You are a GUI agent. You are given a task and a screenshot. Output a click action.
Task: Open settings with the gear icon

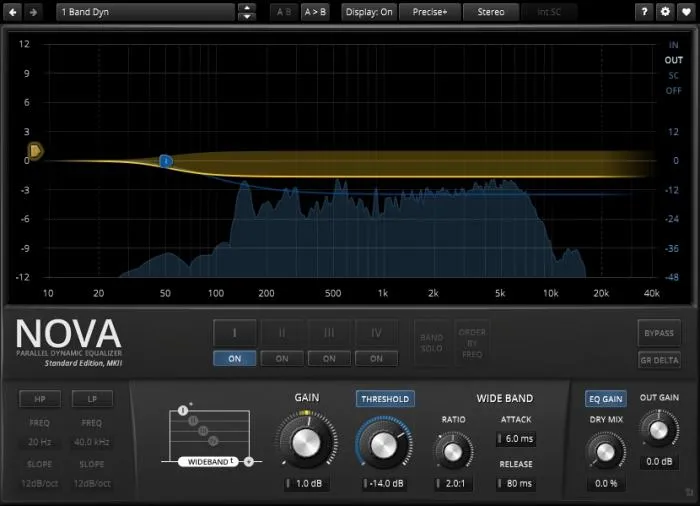[666, 12]
